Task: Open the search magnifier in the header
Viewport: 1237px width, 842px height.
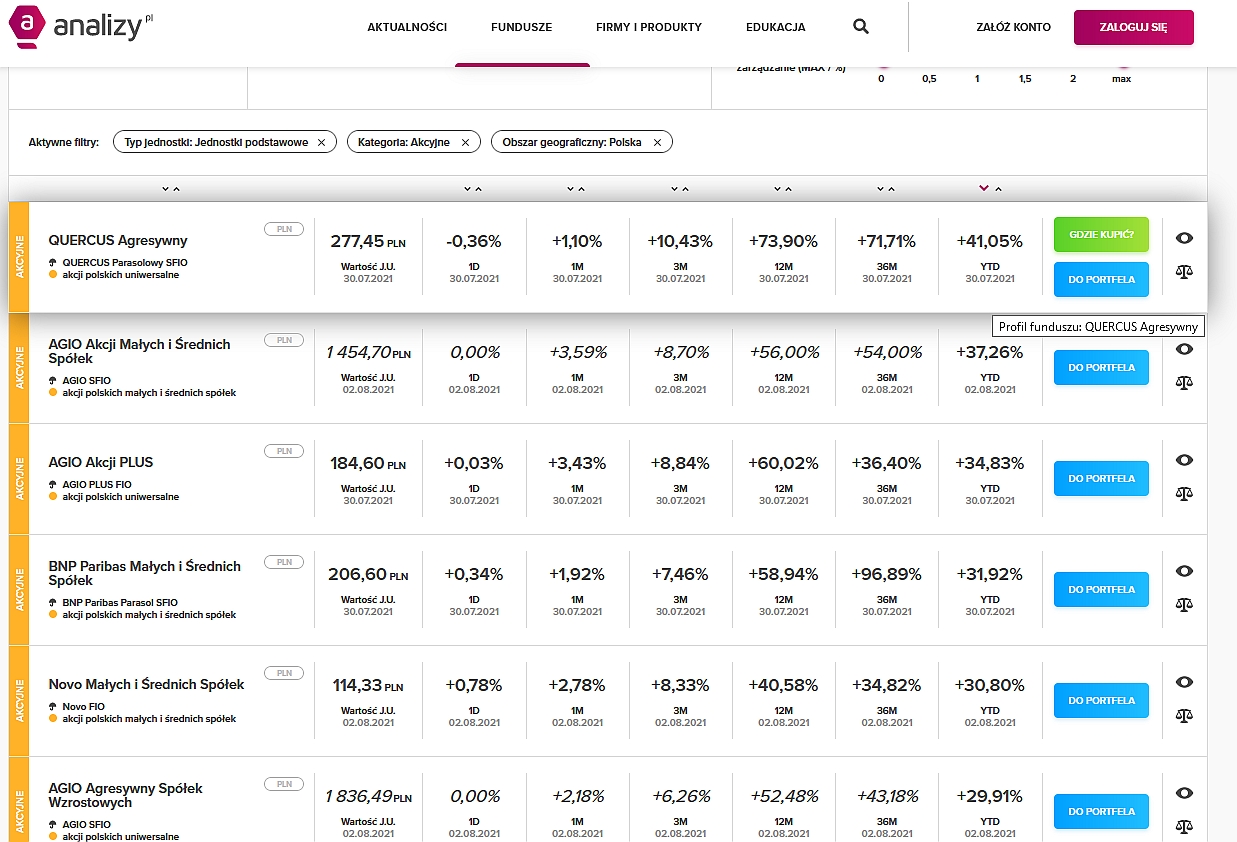Action: click(x=861, y=27)
